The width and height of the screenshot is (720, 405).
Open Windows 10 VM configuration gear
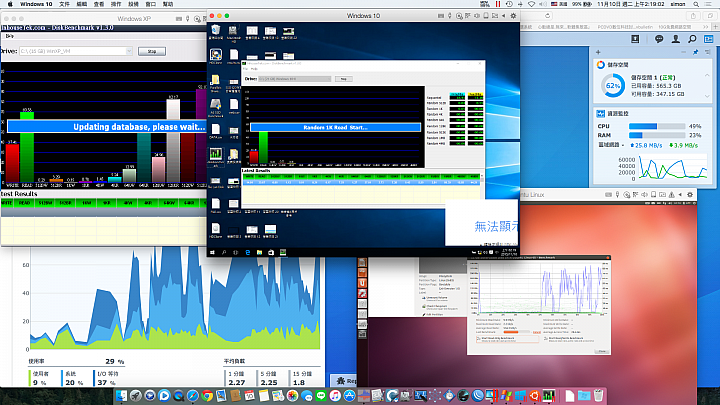[x=513, y=16]
